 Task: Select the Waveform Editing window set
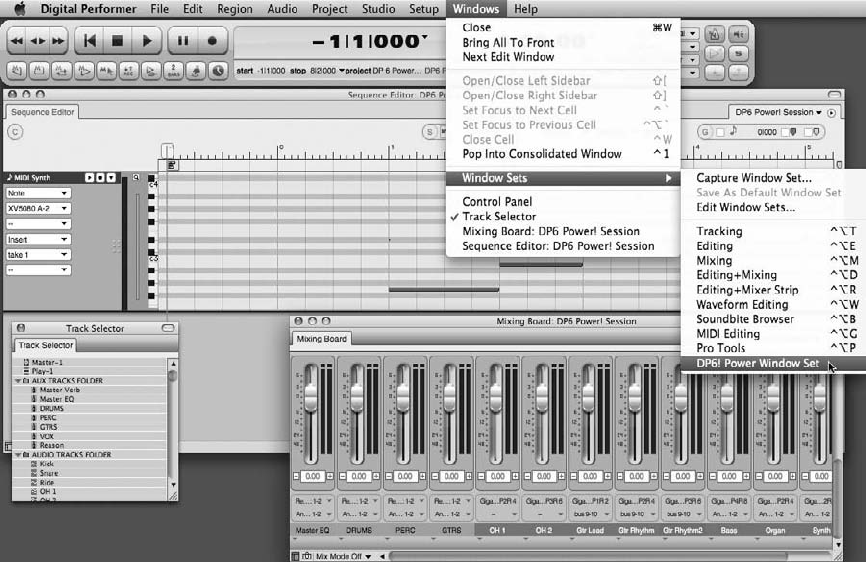(773, 305)
